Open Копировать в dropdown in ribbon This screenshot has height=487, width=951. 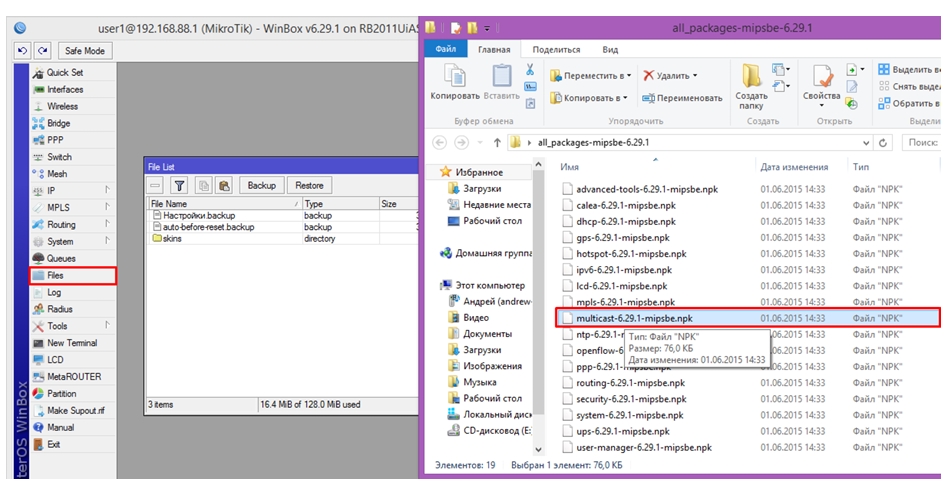(589, 98)
